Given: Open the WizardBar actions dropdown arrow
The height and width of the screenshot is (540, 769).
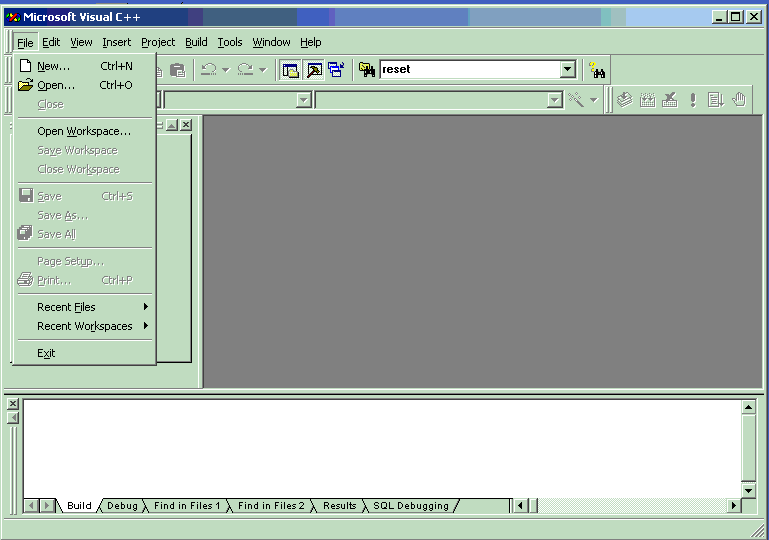Looking at the screenshot, I should [x=593, y=100].
